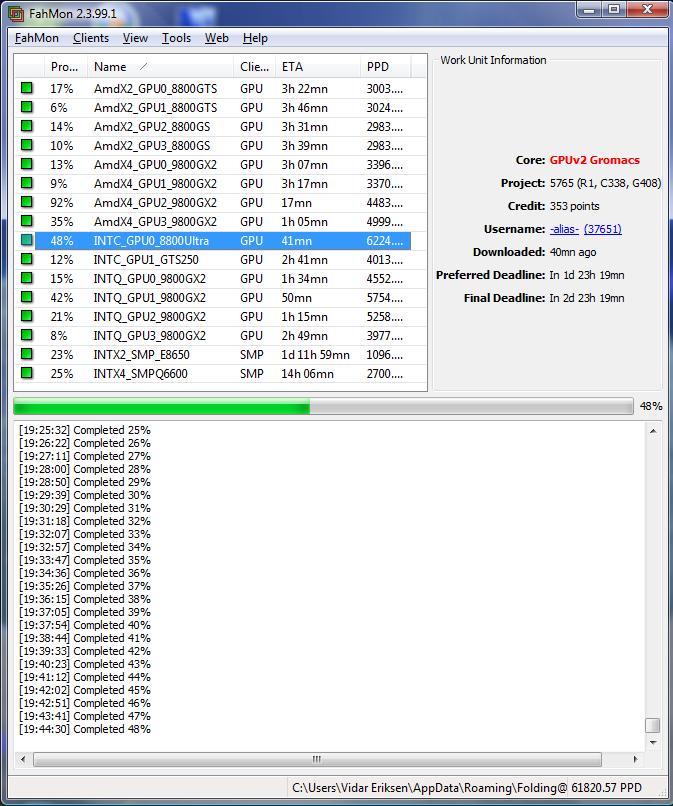Viewport: 673px width, 806px height.
Task: Click green status icon for INTX4_SMPQ6600
Action: tap(27, 373)
